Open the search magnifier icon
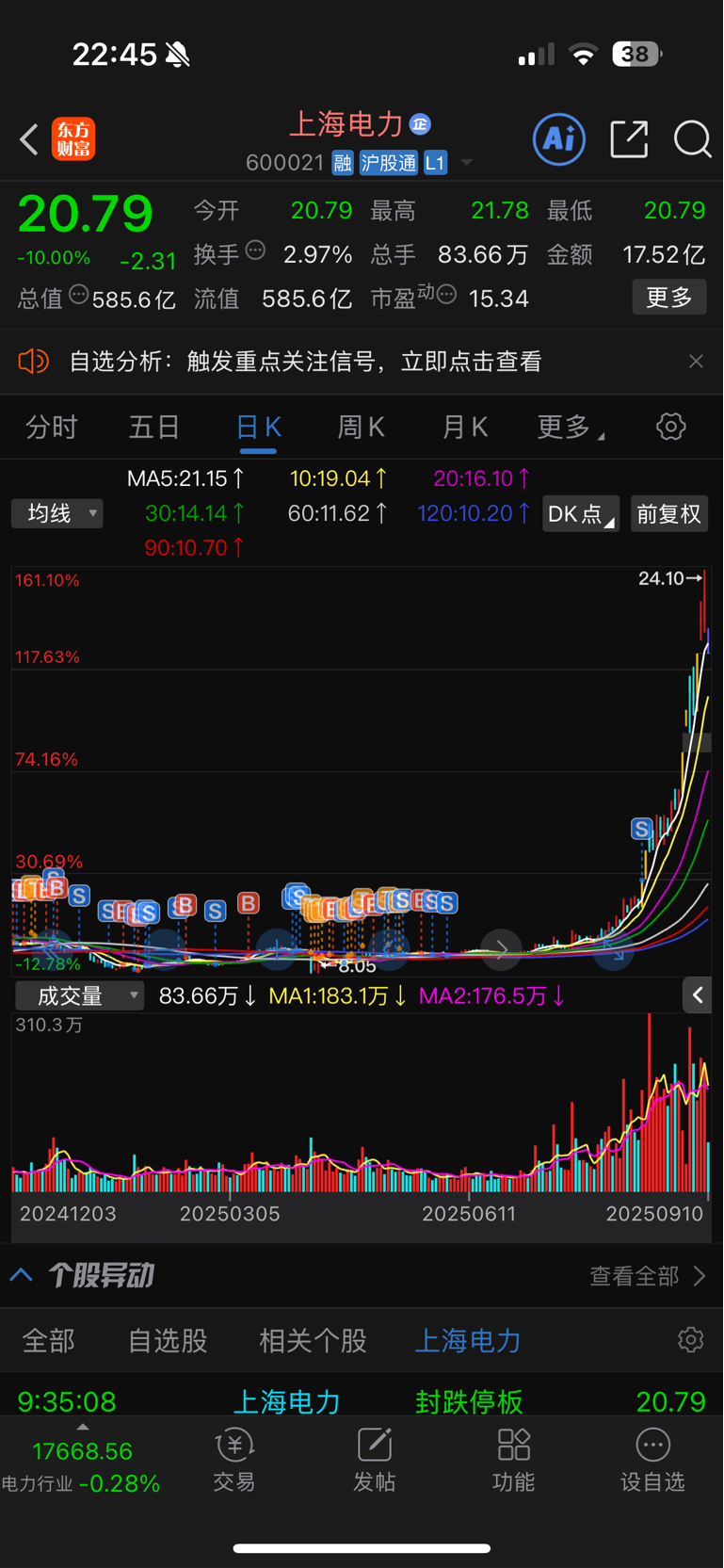Image resolution: width=724 pixels, height=1568 pixels. 693,139
